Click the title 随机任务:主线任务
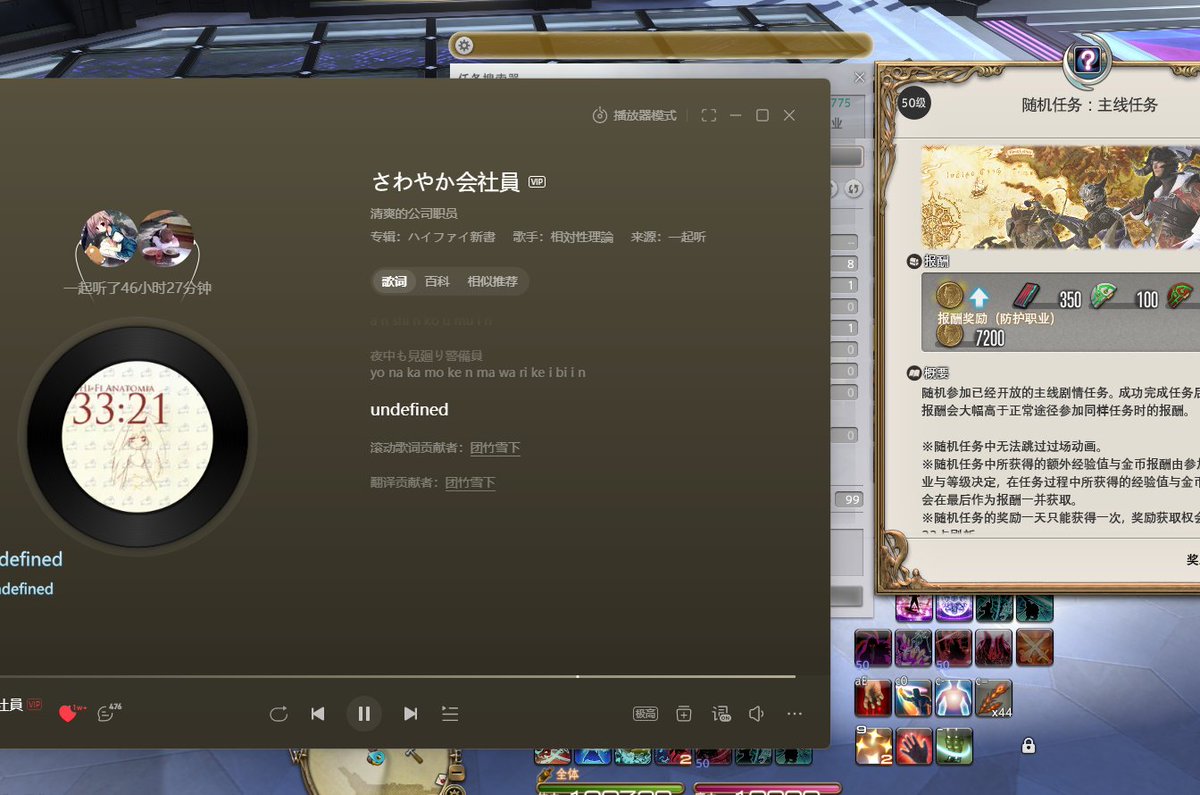Screen dimensions: 1200x795 point(1089,104)
